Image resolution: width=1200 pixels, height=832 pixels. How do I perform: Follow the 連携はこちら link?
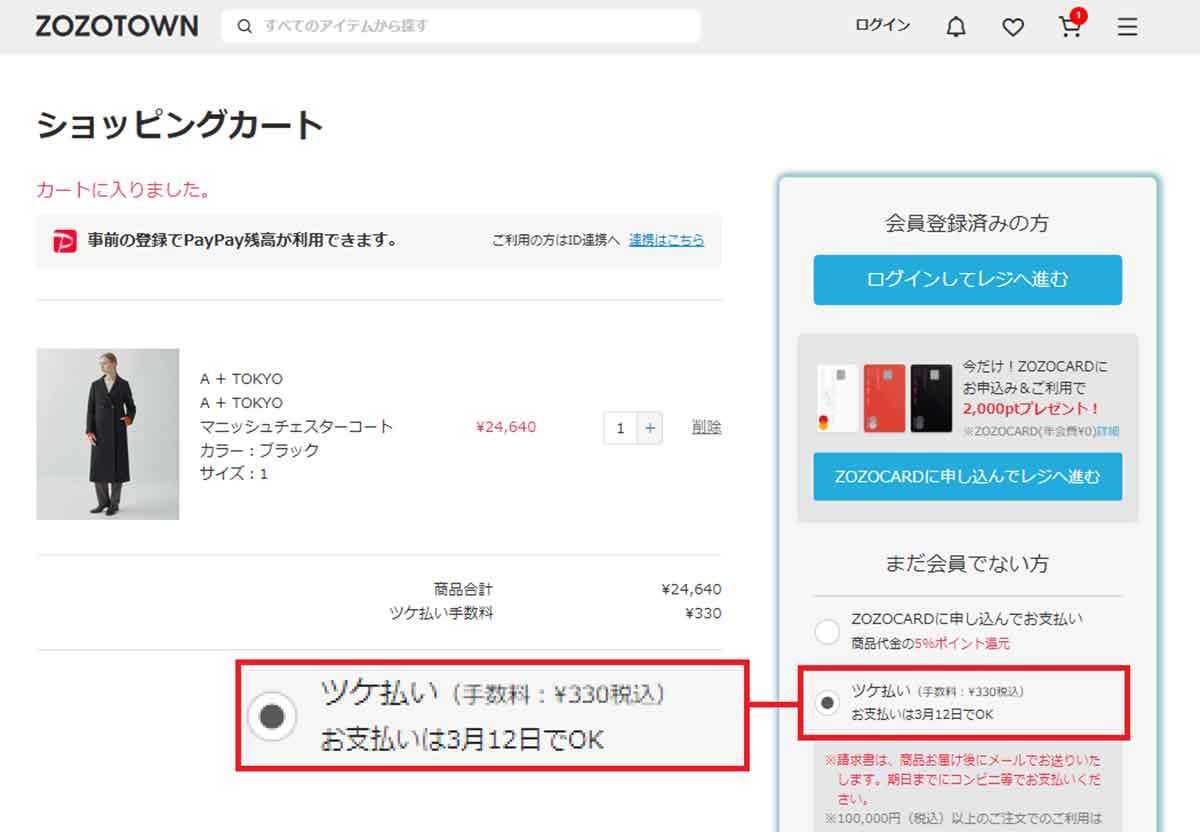click(x=666, y=240)
